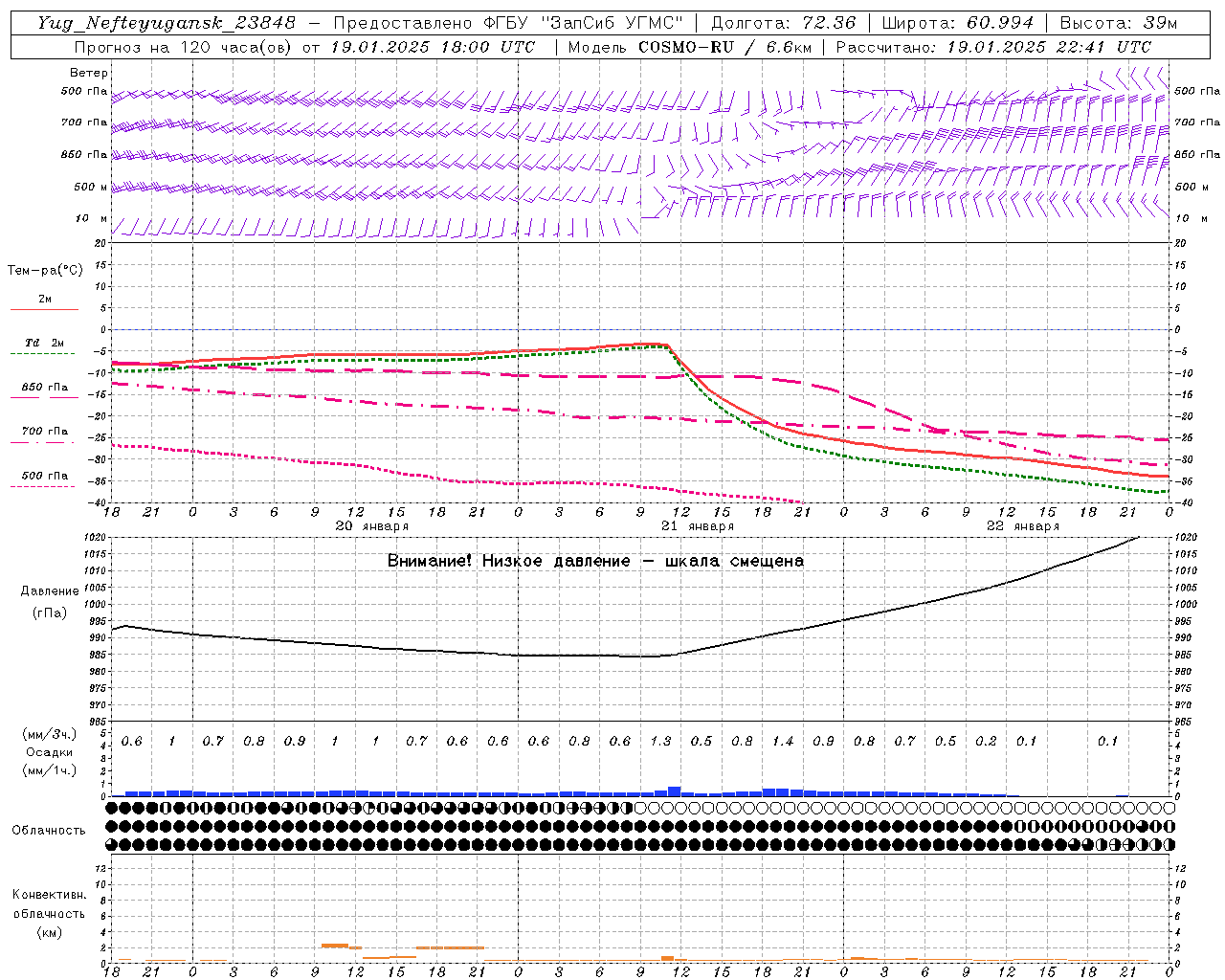Click the latitude value Широта: 60.994
This screenshot has height=980, width=1225.
(957, 24)
